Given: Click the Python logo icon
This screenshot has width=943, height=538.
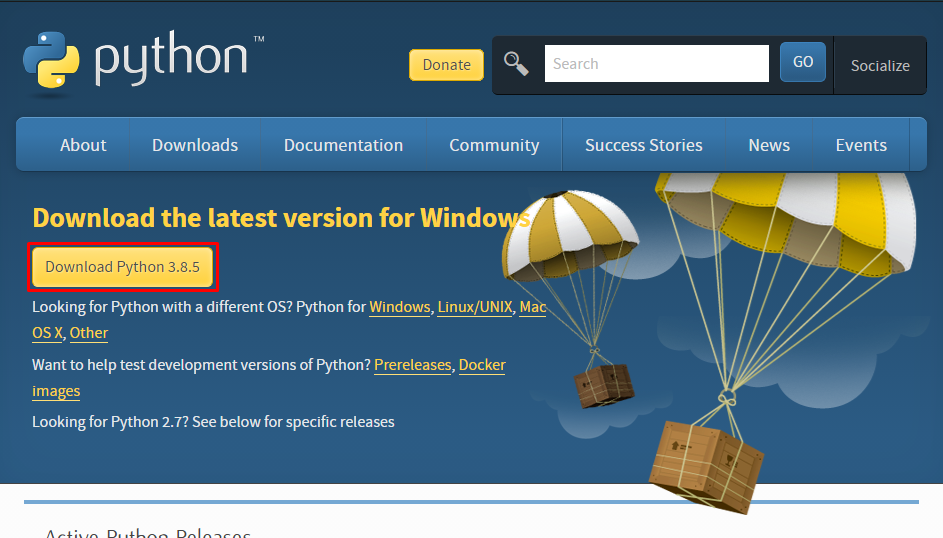Looking at the screenshot, I should click(51, 60).
